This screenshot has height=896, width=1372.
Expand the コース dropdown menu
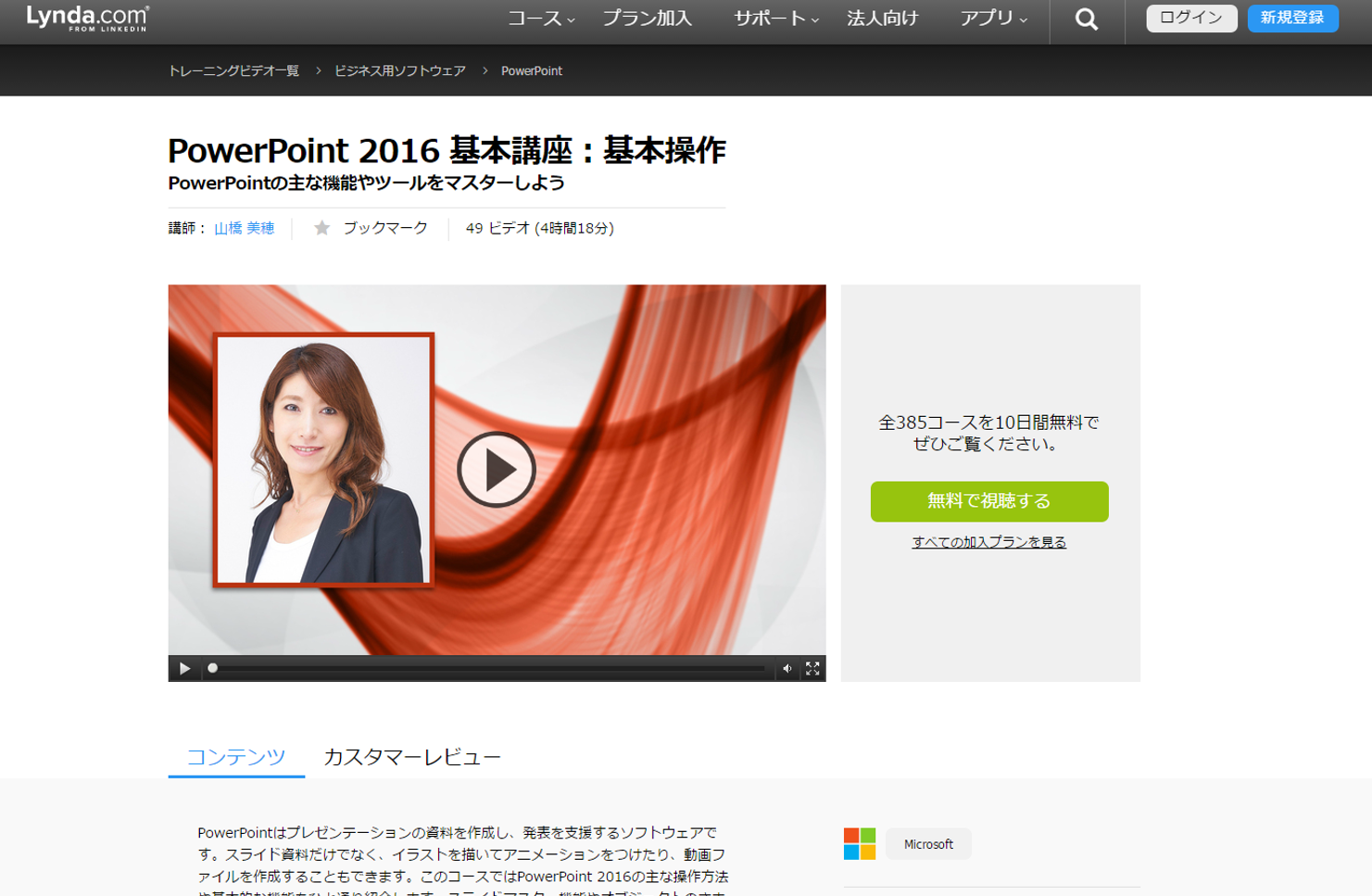[x=541, y=19]
